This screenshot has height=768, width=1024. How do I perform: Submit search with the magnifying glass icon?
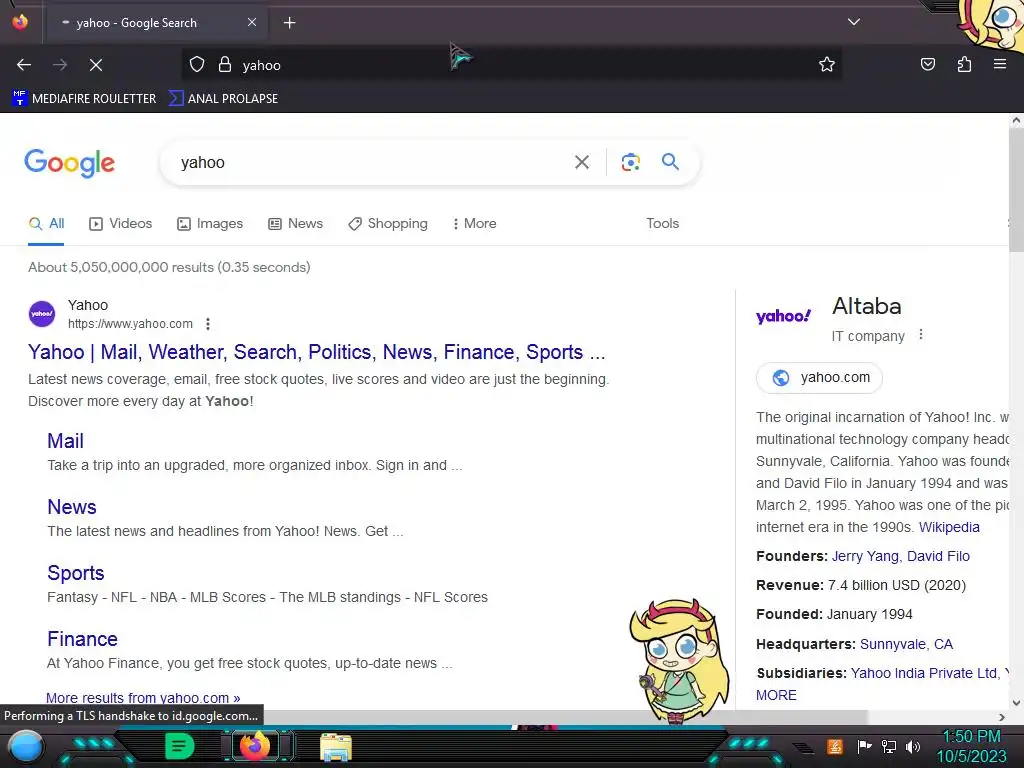(x=670, y=161)
